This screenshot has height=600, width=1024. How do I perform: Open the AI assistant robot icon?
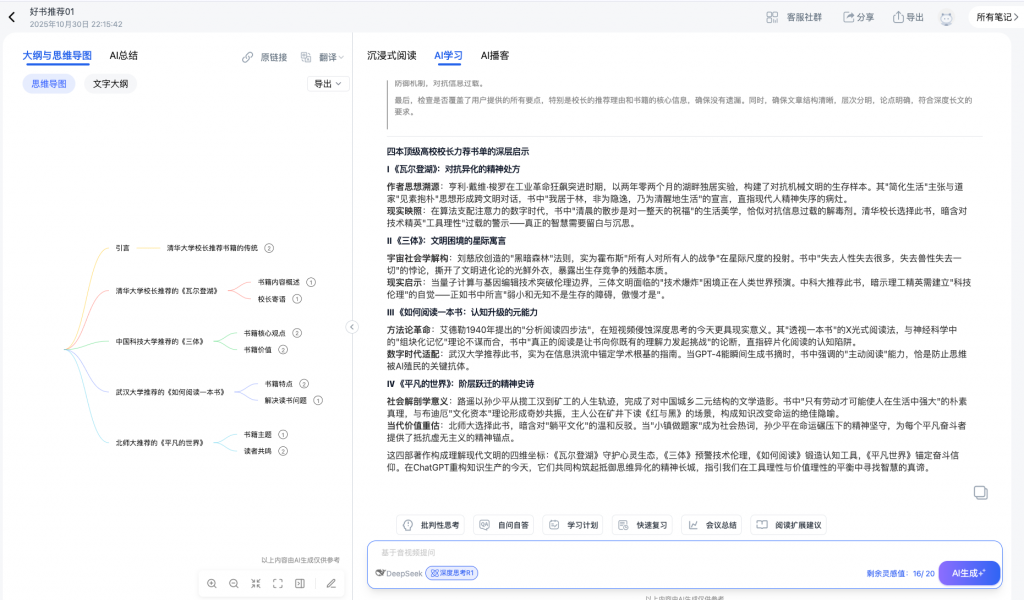point(946,17)
